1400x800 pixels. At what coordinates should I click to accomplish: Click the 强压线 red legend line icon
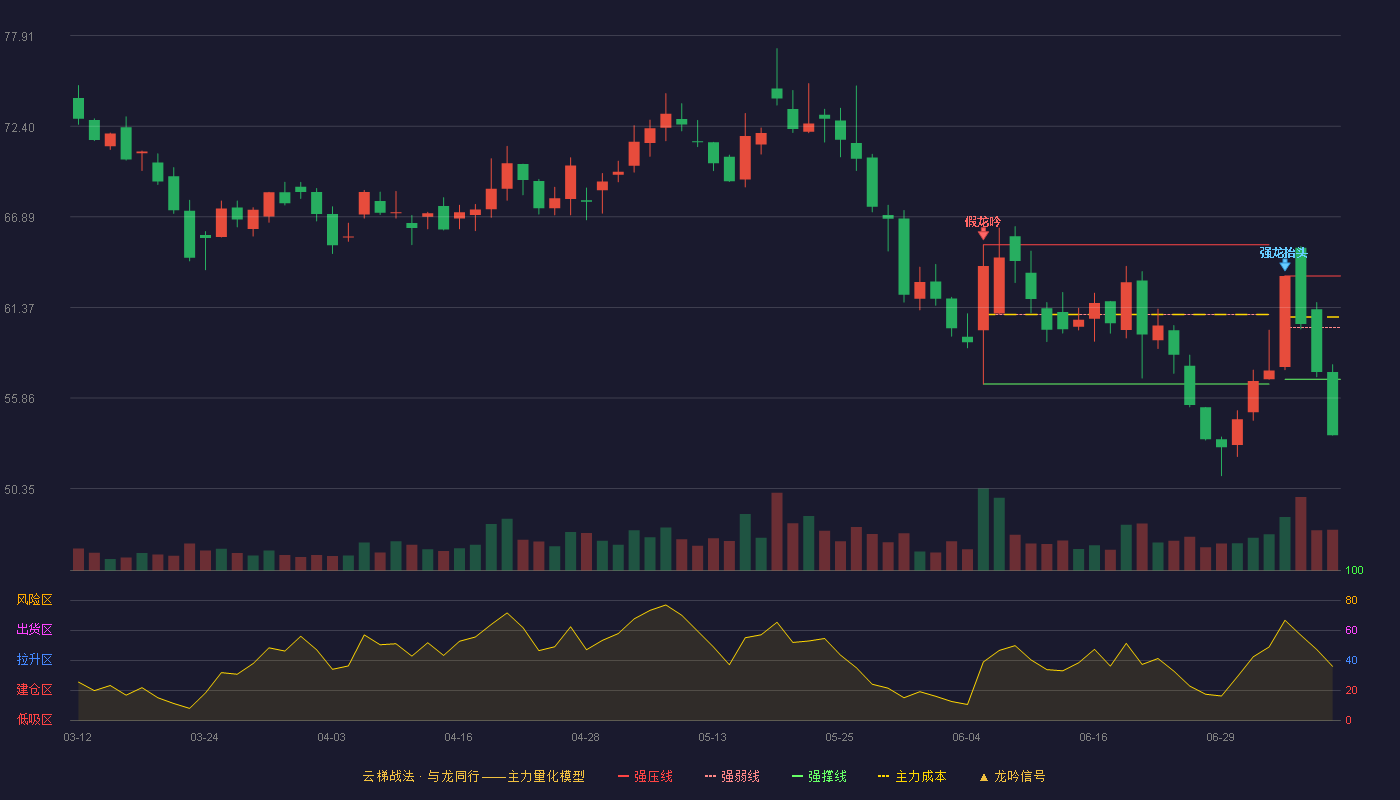coord(624,776)
